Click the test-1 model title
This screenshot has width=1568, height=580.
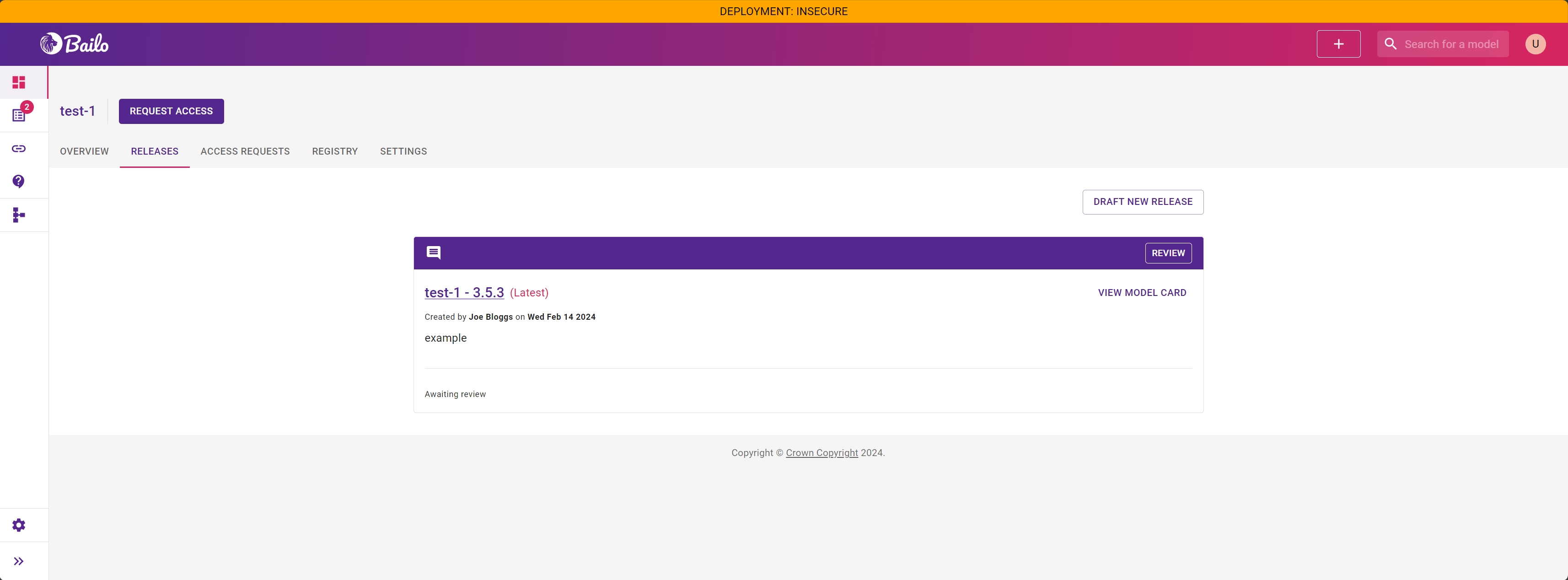pos(77,111)
